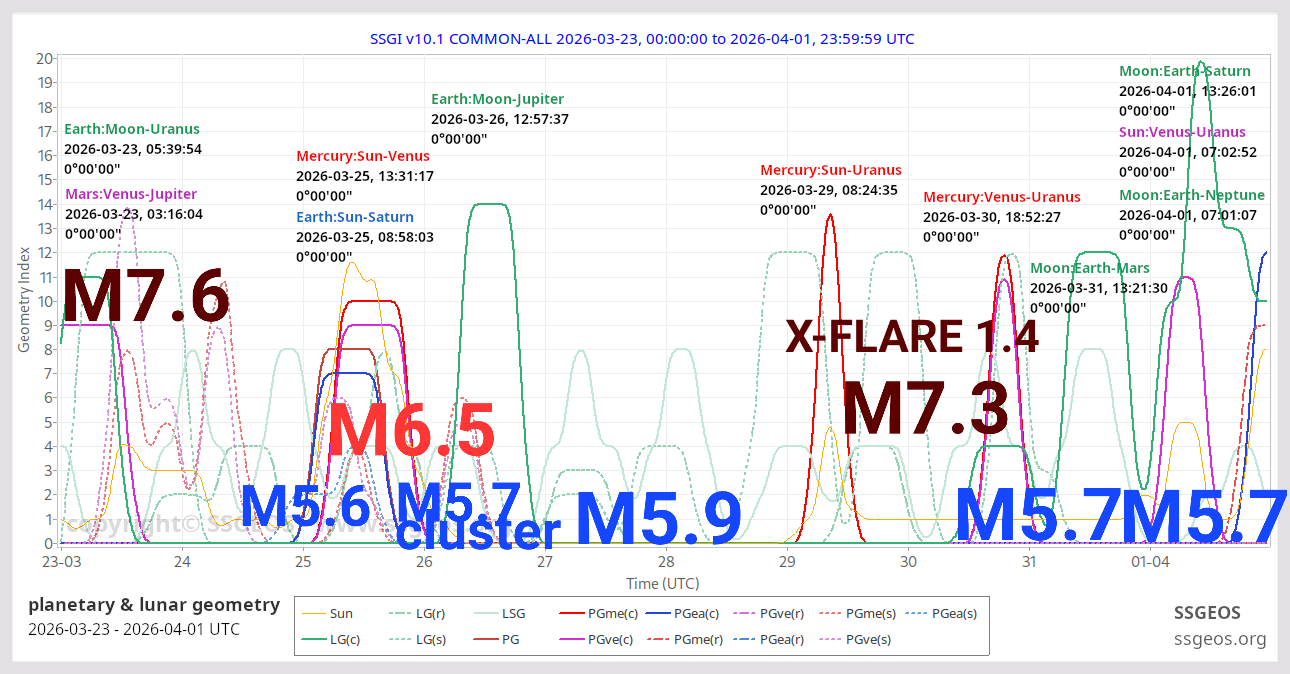
Task: Toggle the PGme(s) series in the legend
Action: coord(831,613)
